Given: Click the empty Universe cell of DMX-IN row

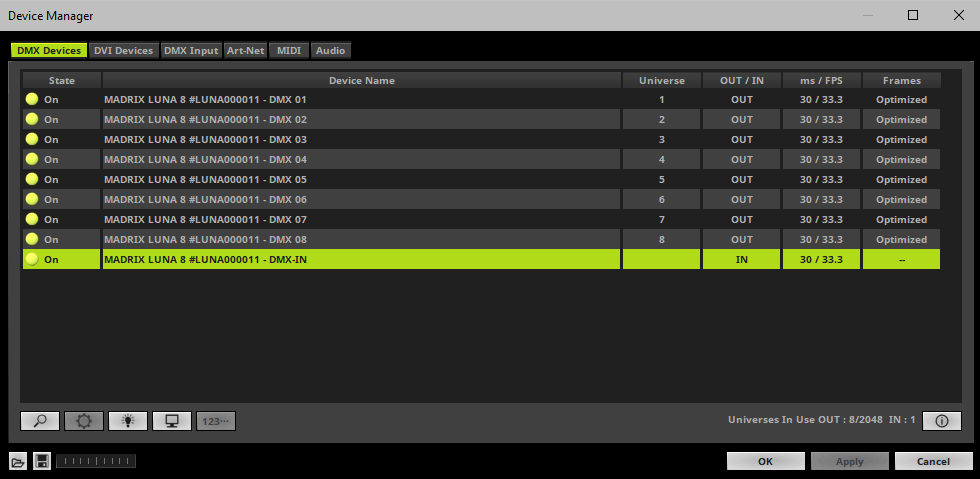Looking at the screenshot, I should (x=662, y=260).
